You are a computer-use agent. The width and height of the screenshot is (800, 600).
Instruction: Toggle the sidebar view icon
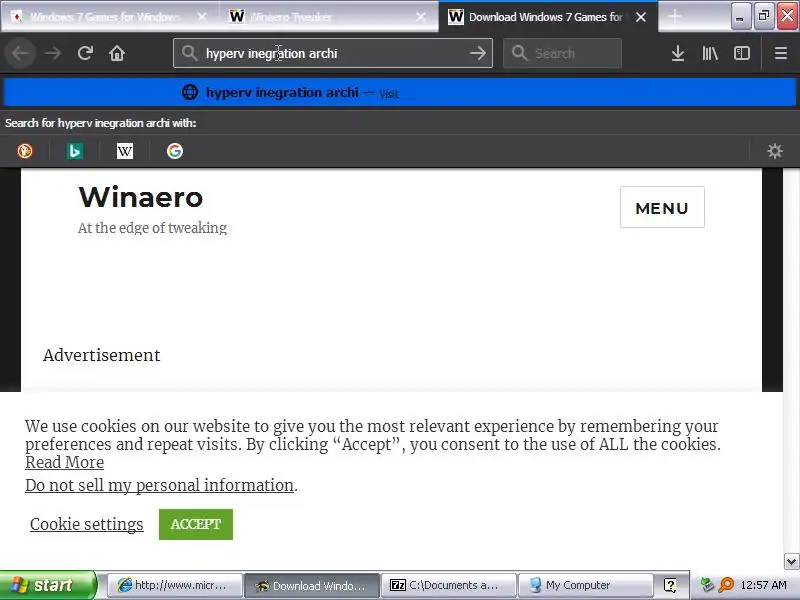pos(742,53)
